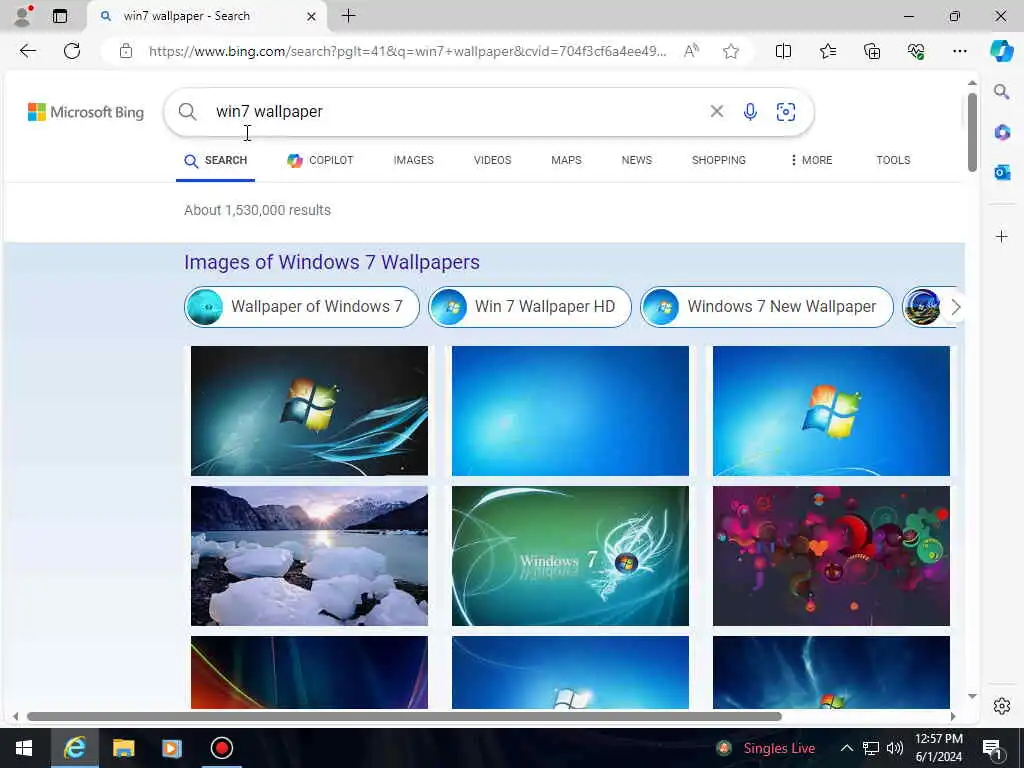Click the volume speaker tray icon
This screenshot has height=768, width=1024.
coord(895,748)
